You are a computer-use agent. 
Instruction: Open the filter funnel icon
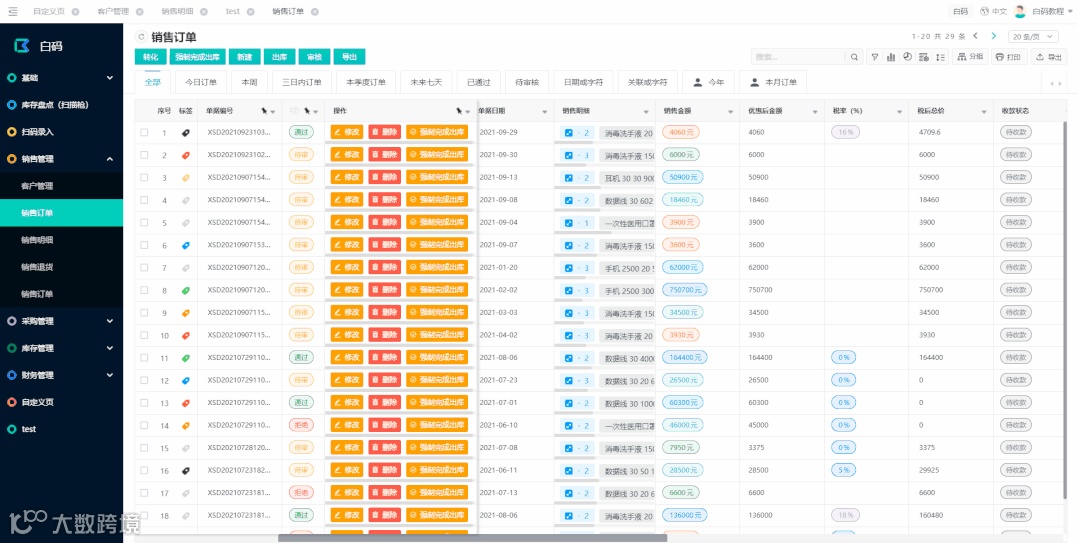pos(874,57)
